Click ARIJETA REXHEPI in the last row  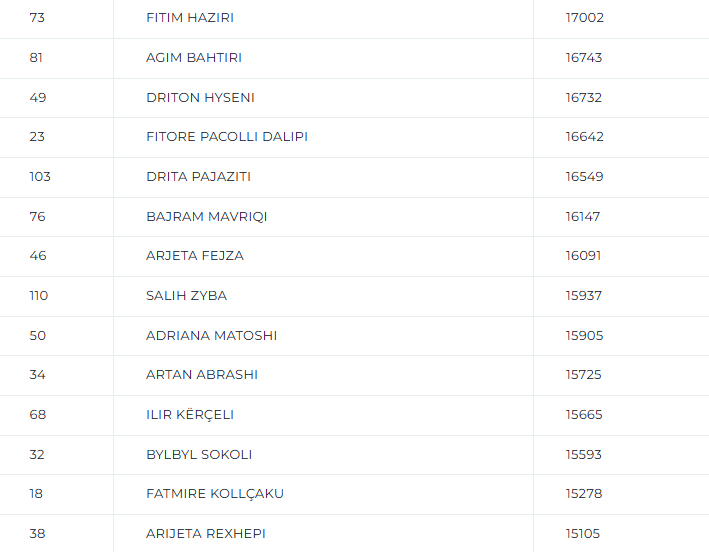pos(206,533)
